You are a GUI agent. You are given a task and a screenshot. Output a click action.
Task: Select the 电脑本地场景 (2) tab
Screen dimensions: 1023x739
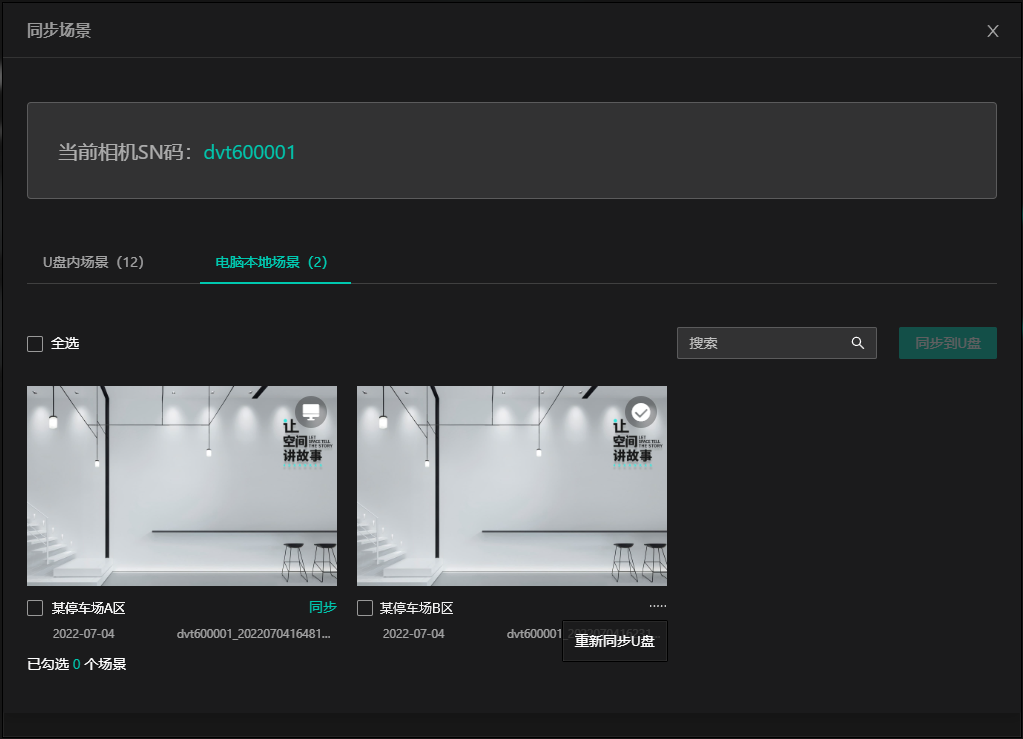pyautogui.click(x=271, y=262)
